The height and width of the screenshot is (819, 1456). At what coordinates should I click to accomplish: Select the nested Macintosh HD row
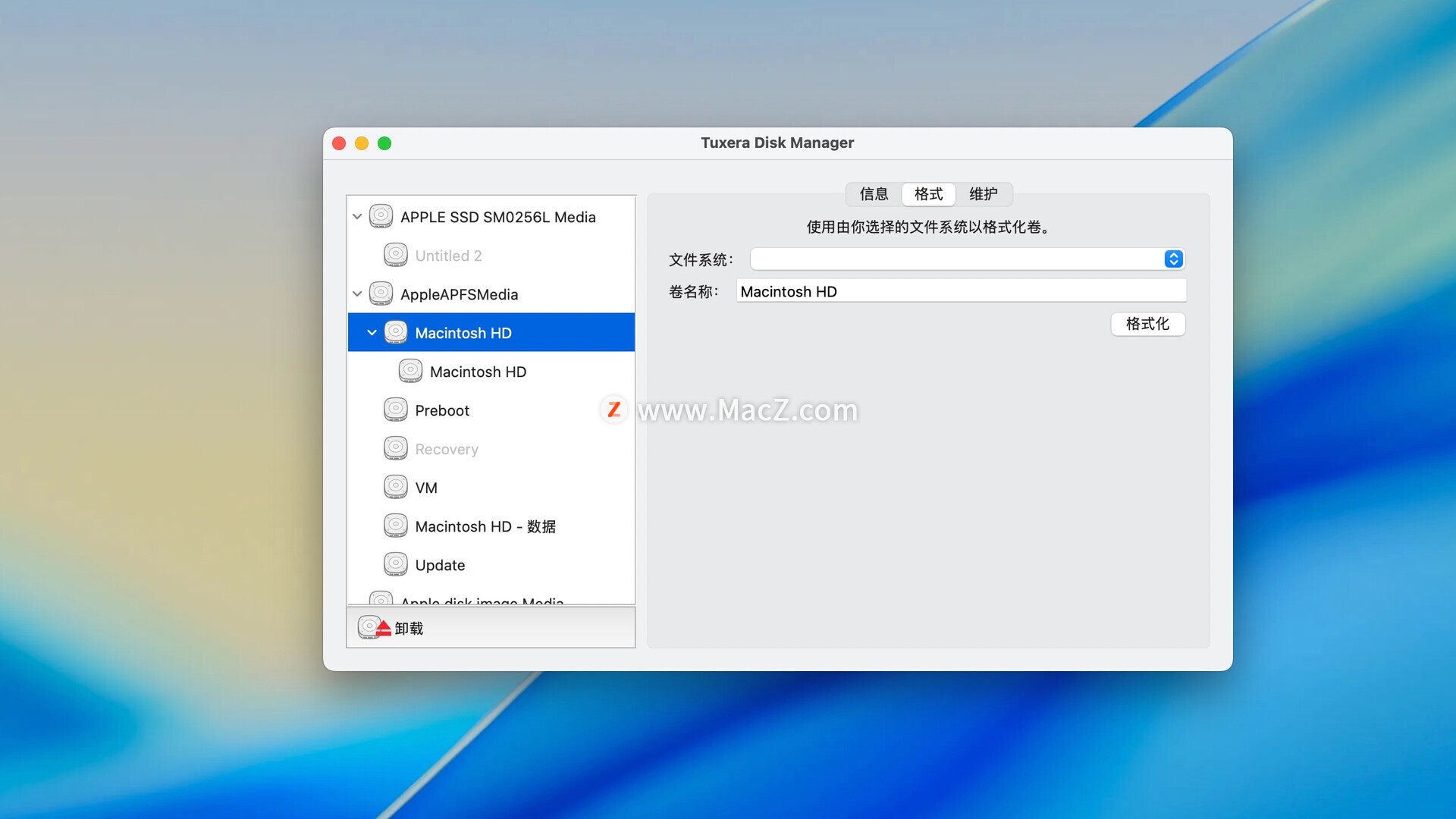pos(491,372)
